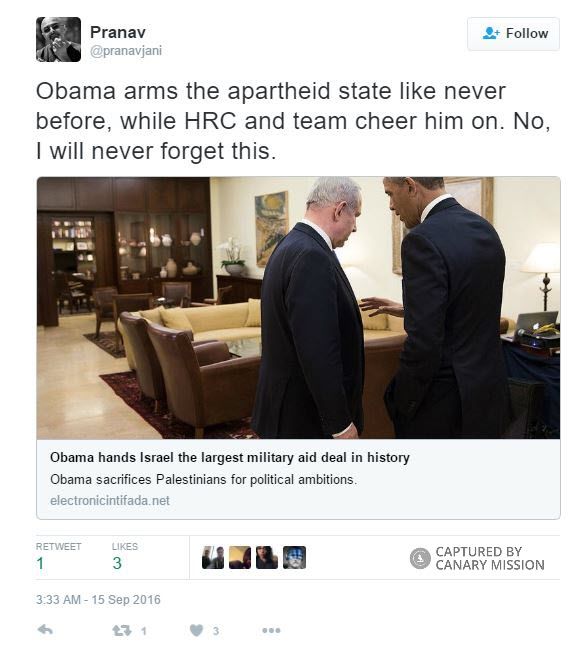Viewport: 584px width, 661px height.
Task: View the Likes count of 3
Action: (117, 563)
